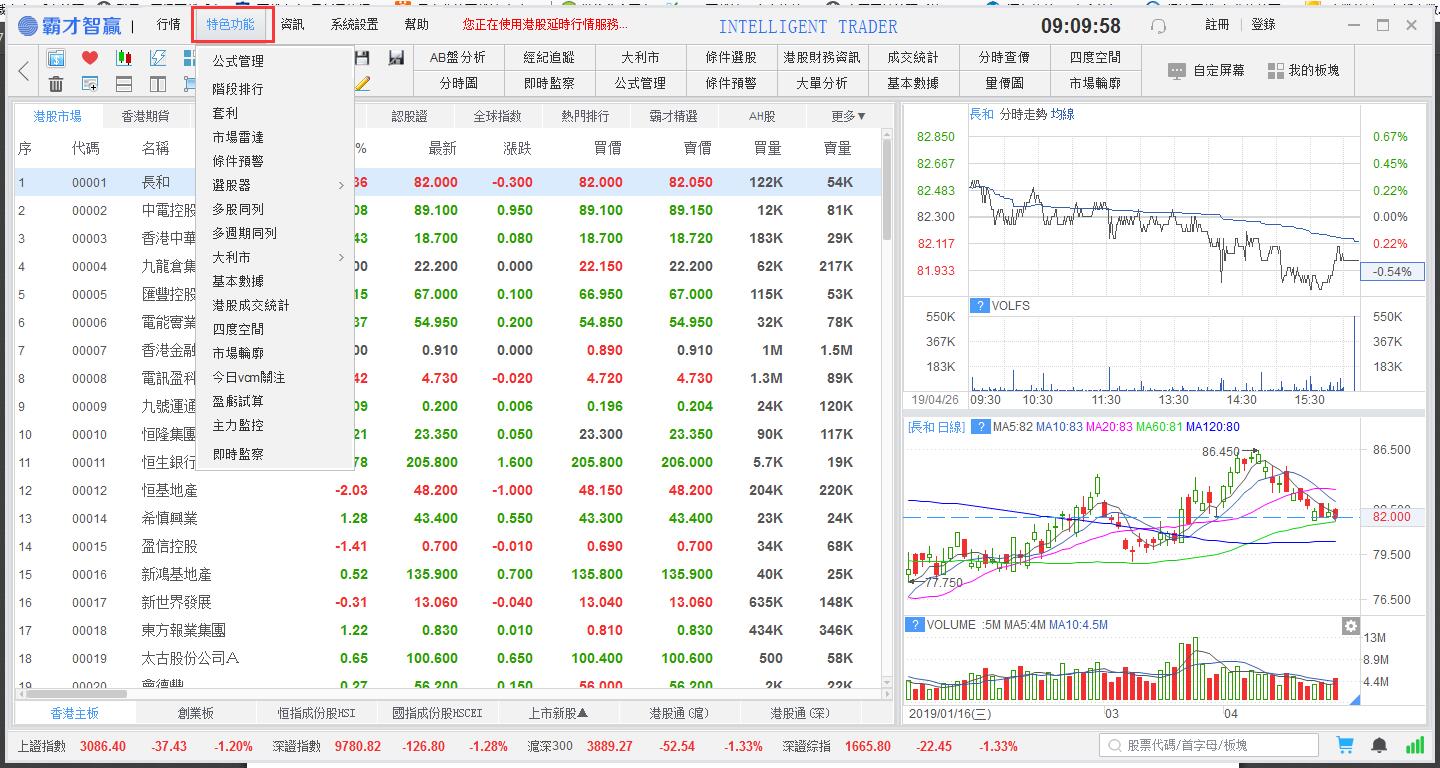Click the customer service headset icon
Image resolution: width=1440 pixels, height=768 pixels.
coord(1159,26)
